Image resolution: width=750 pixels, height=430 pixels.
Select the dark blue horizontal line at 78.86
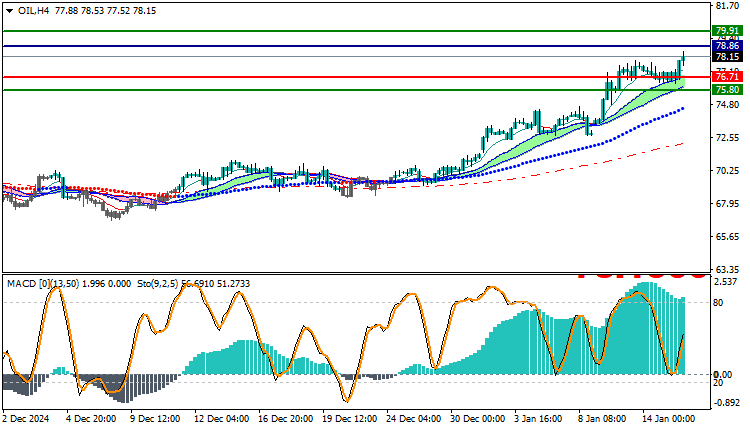click(356, 46)
